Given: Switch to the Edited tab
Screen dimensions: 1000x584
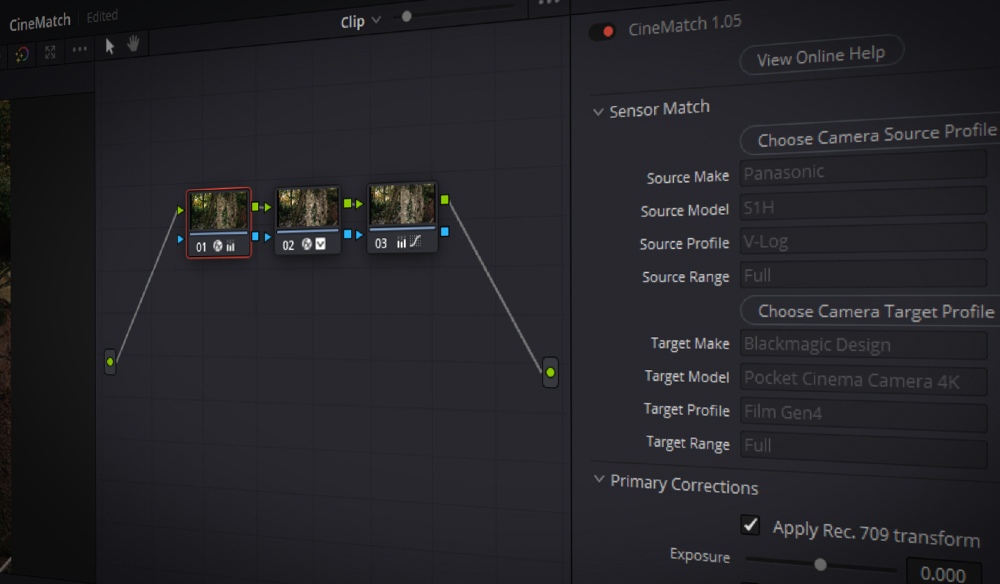Looking at the screenshot, I should [102, 15].
